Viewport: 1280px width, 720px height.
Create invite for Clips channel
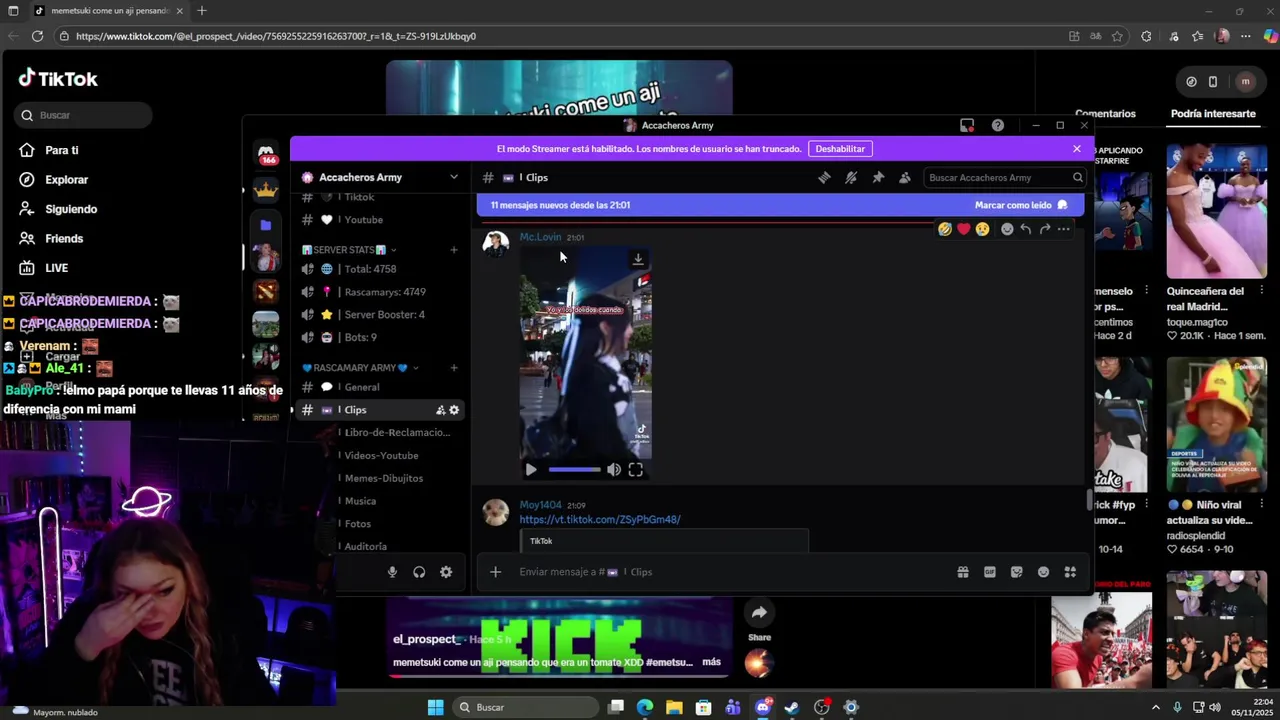point(440,410)
